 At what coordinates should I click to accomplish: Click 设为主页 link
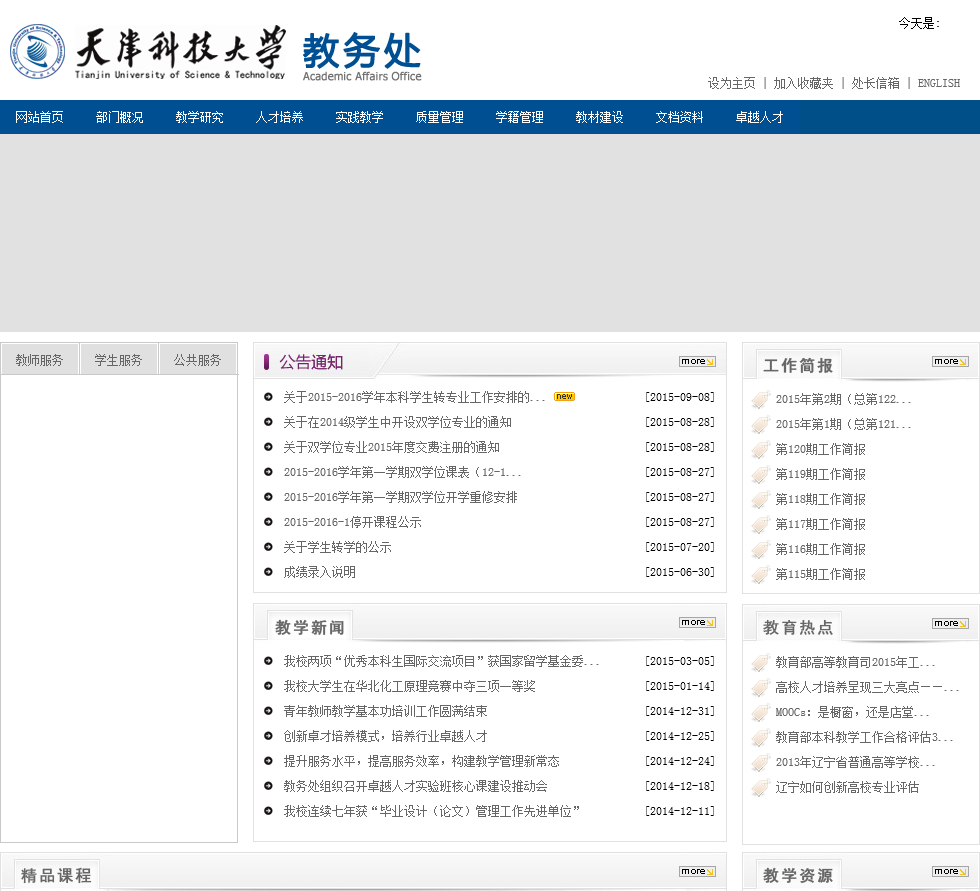[x=731, y=83]
